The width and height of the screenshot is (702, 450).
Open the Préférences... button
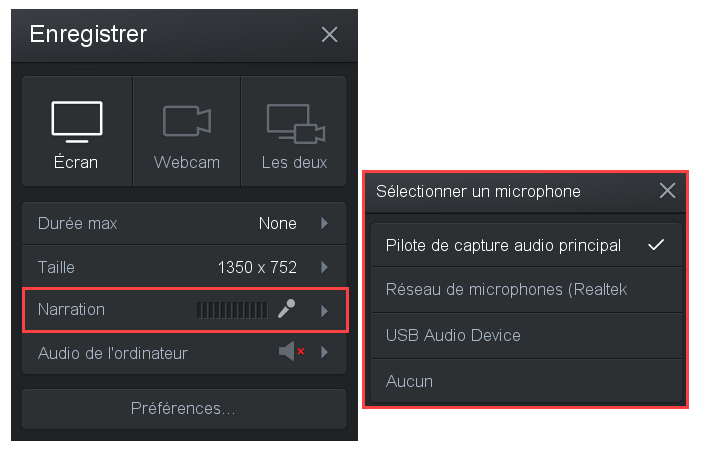184,409
